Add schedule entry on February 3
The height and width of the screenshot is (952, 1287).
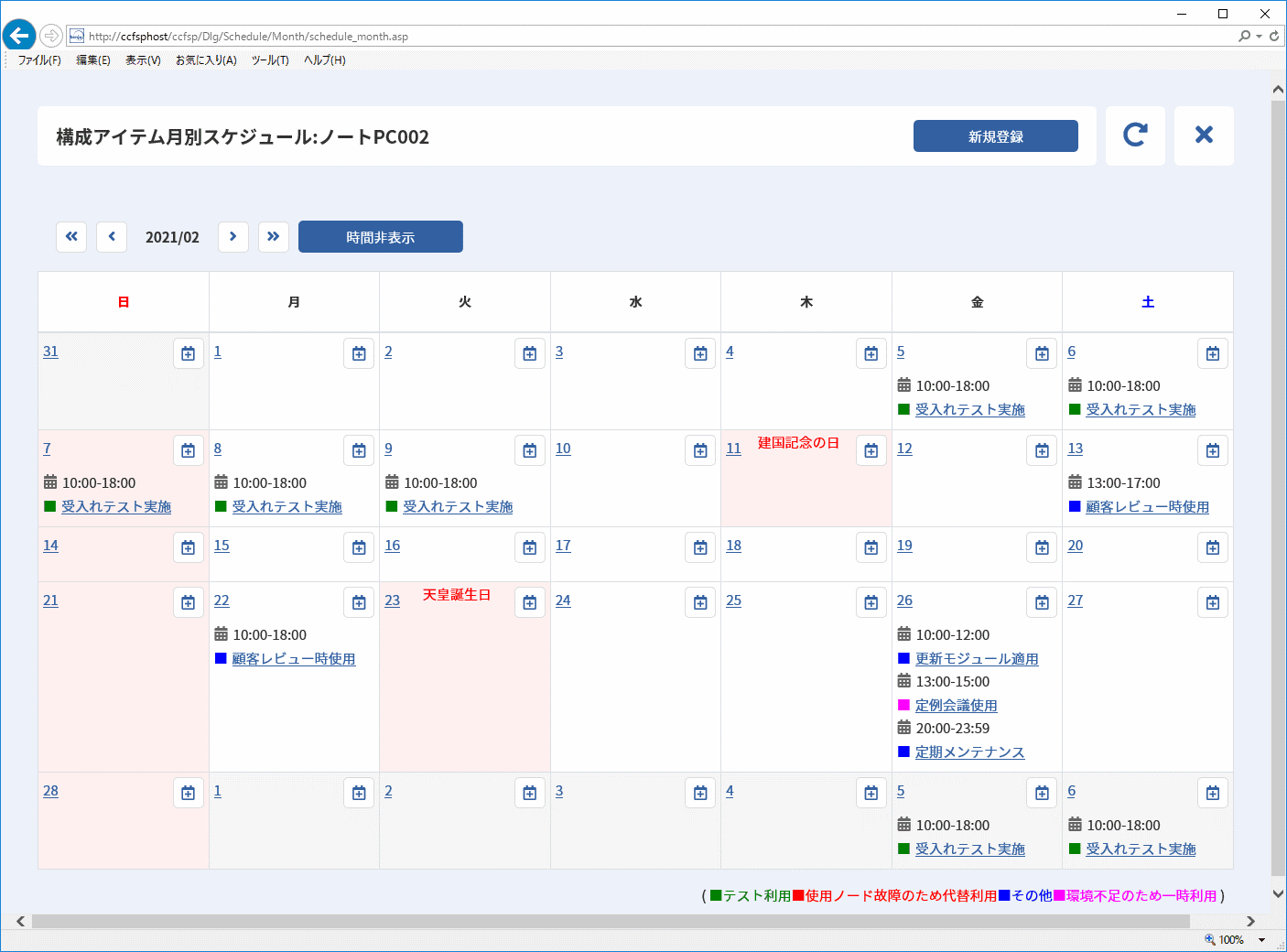(700, 353)
